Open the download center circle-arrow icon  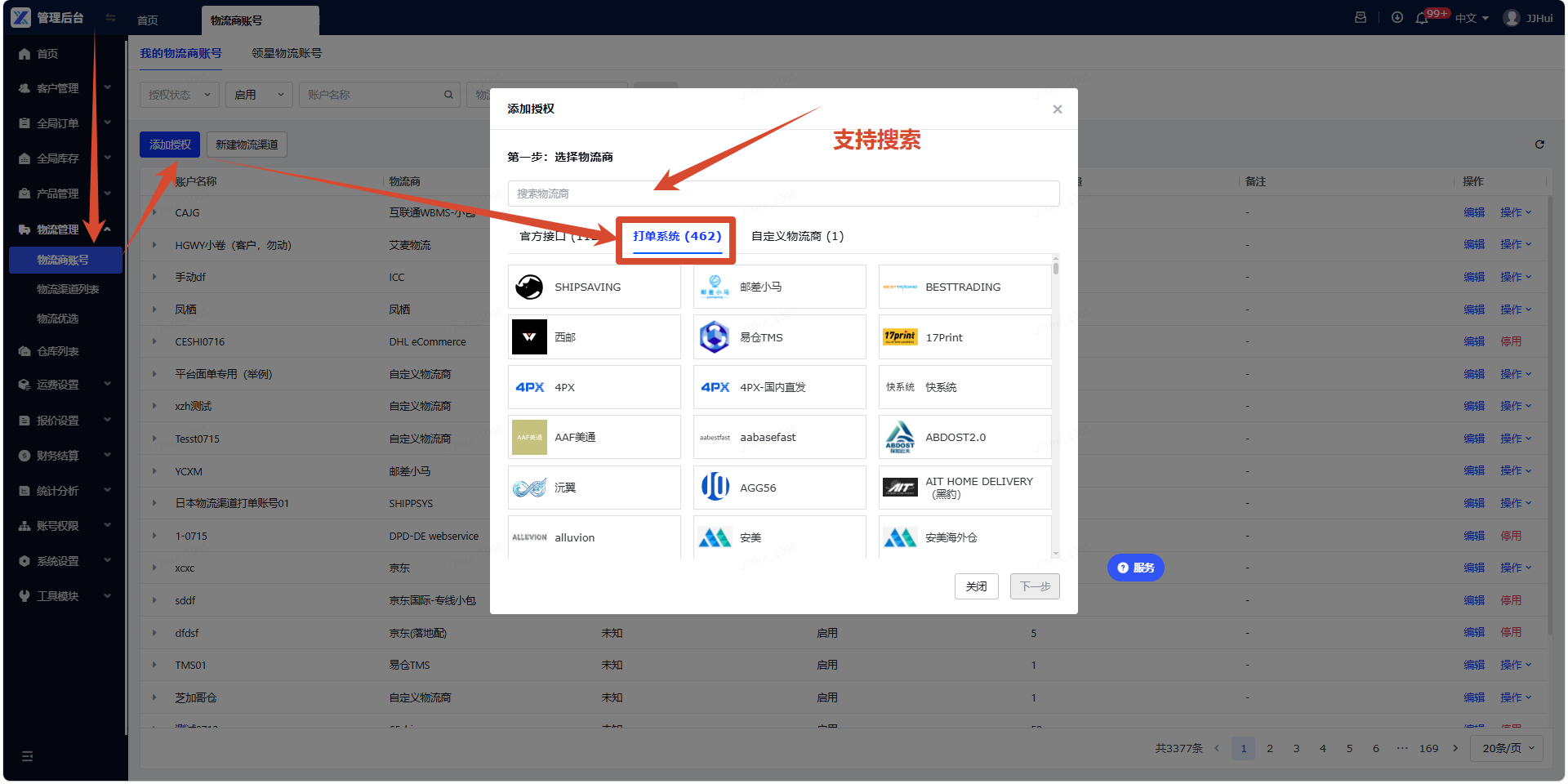pyautogui.click(x=1397, y=17)
